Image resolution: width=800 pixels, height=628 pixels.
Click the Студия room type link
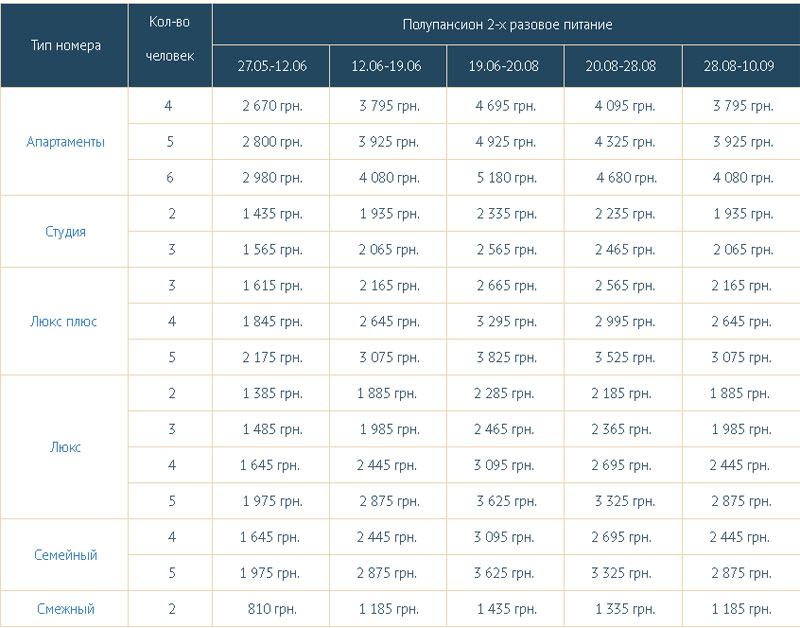click(65, 232)
